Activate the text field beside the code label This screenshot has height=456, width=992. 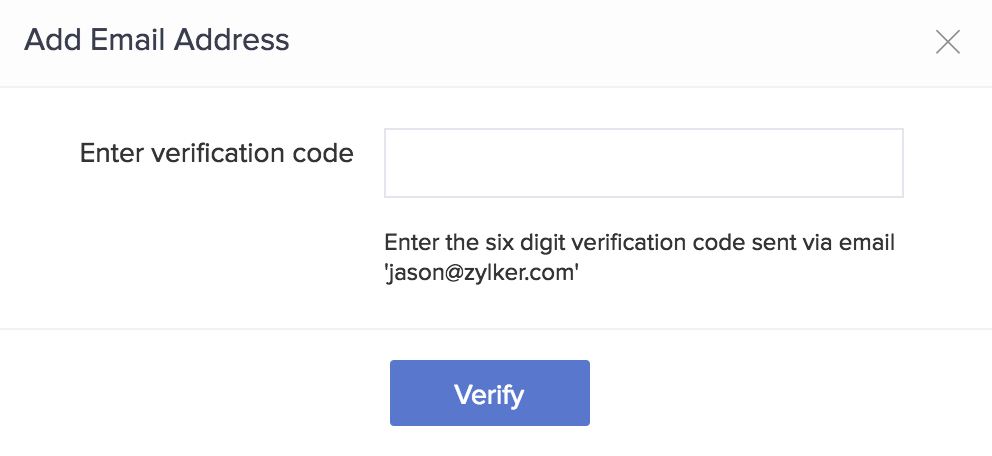[x=643, y=163]
